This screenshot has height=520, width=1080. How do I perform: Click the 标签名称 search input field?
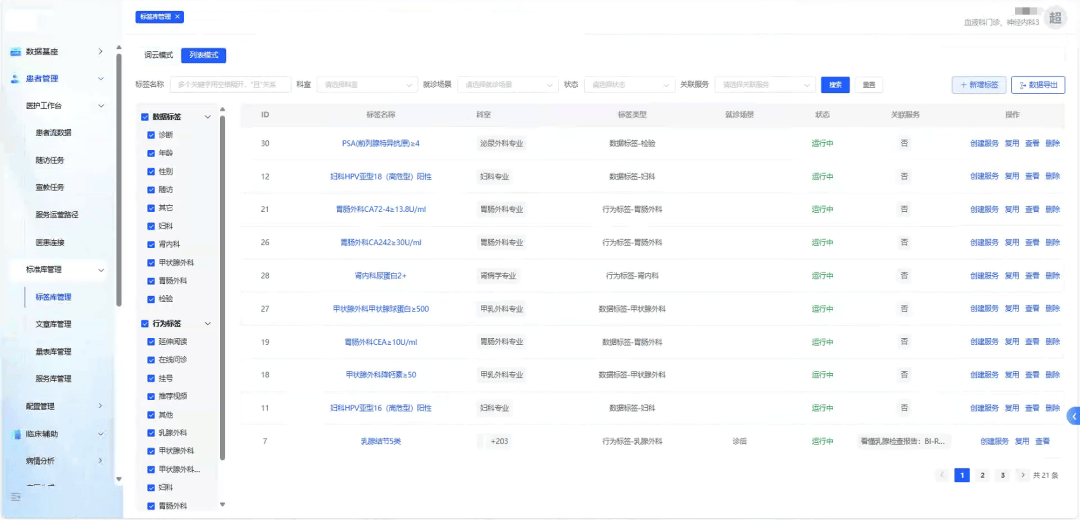[230, 85]
